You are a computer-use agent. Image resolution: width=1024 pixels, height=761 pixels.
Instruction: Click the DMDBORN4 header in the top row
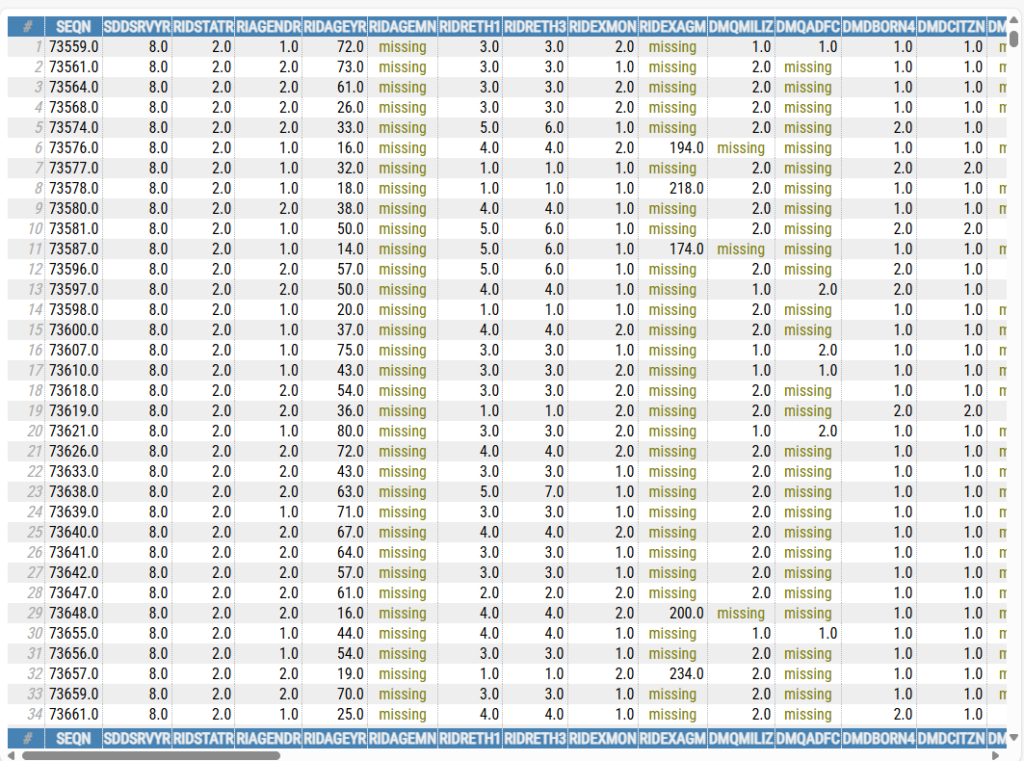pyautogui.click(x=878, y=26)
